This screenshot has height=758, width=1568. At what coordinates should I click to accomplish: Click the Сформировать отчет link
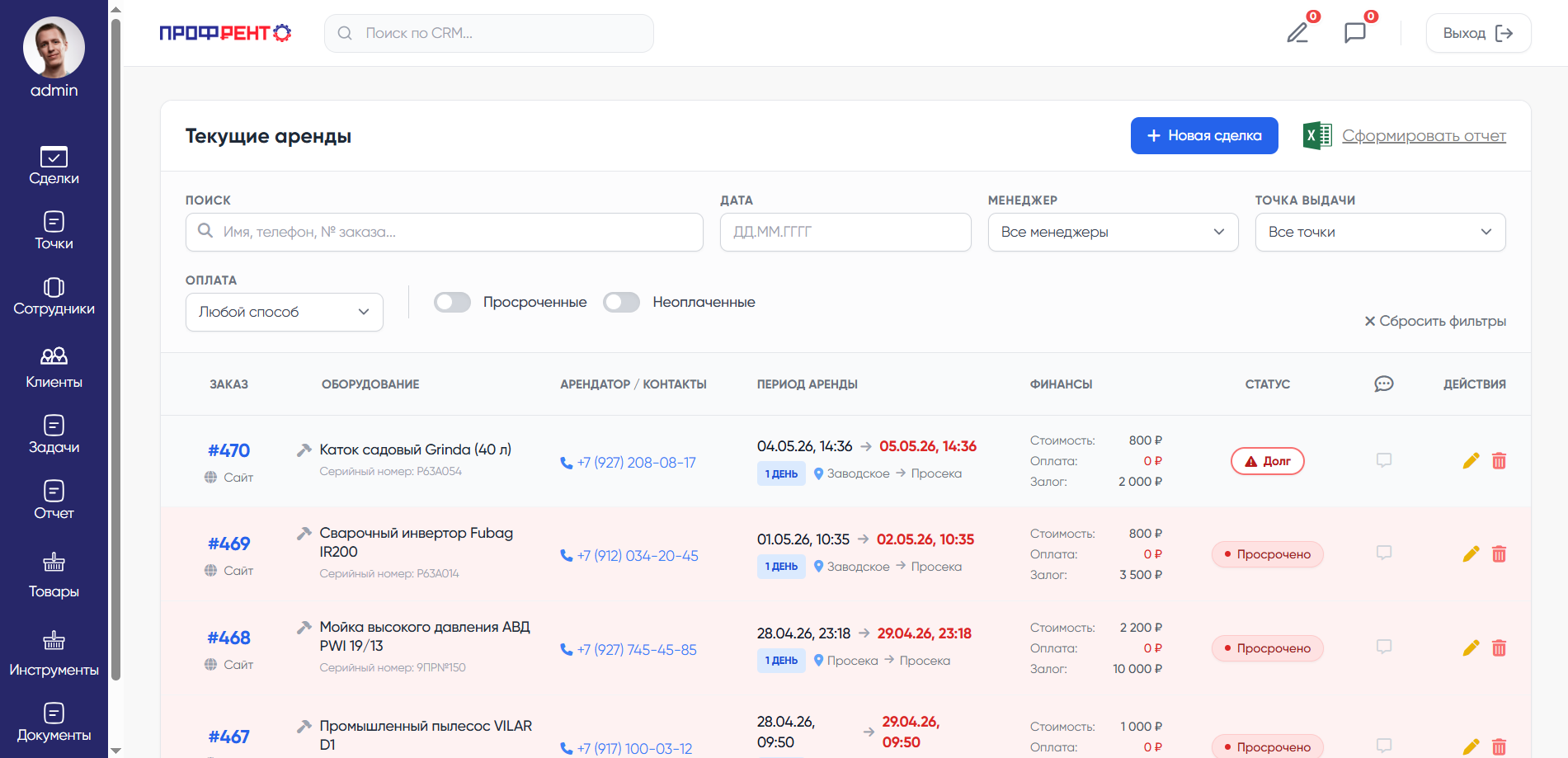[1424, 135]
